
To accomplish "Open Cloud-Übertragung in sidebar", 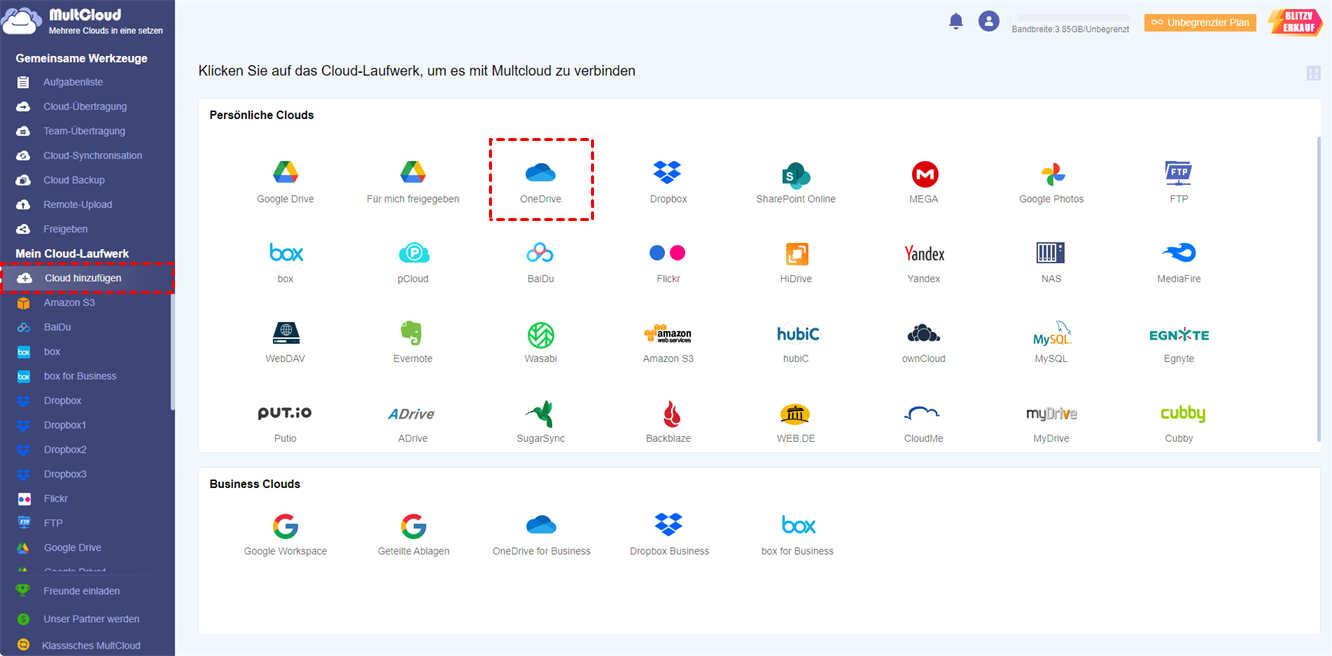I will pyautogui.click(x=85, y=106).
